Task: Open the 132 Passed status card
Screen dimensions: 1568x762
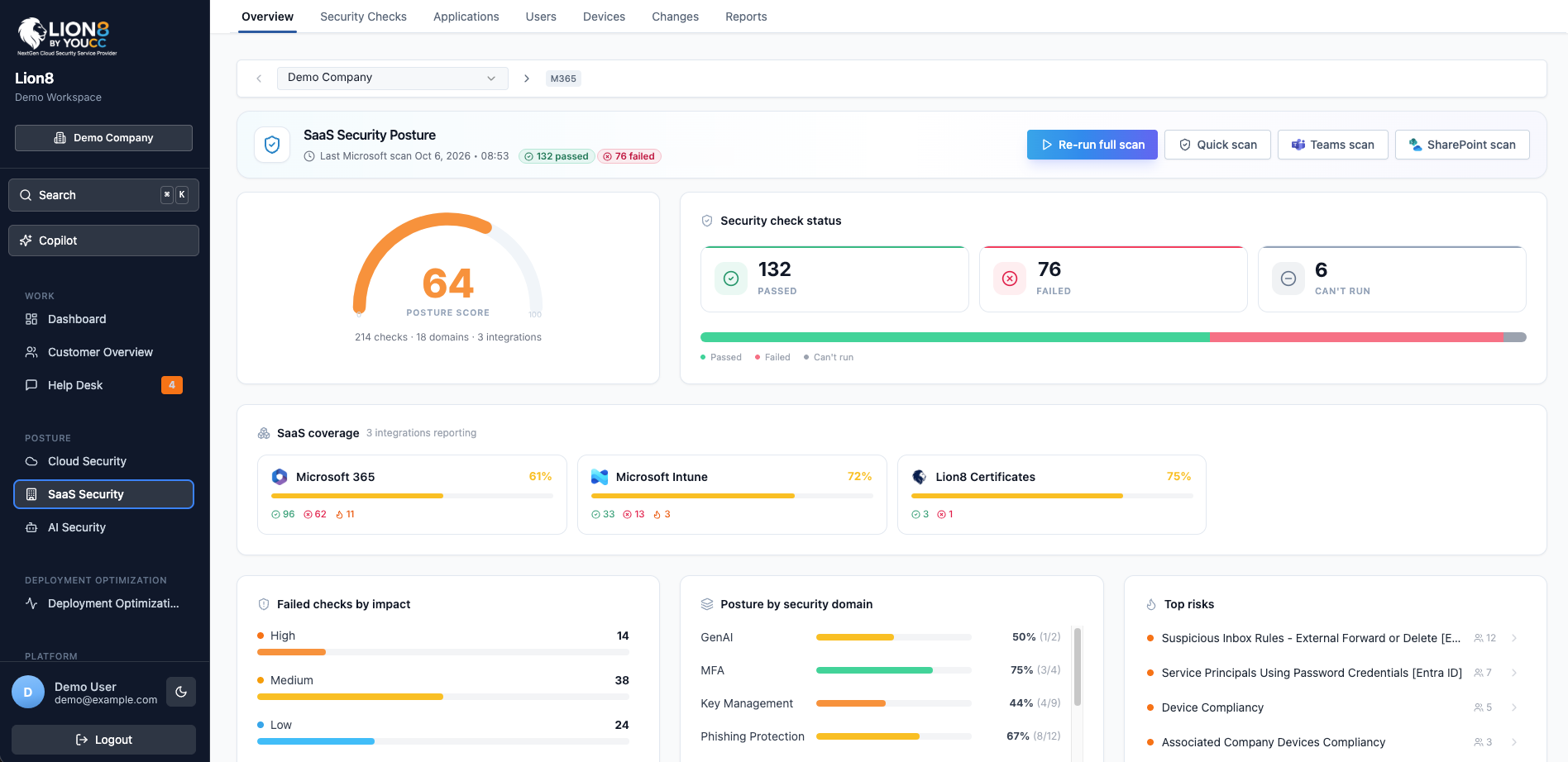Action: [834, 279]
